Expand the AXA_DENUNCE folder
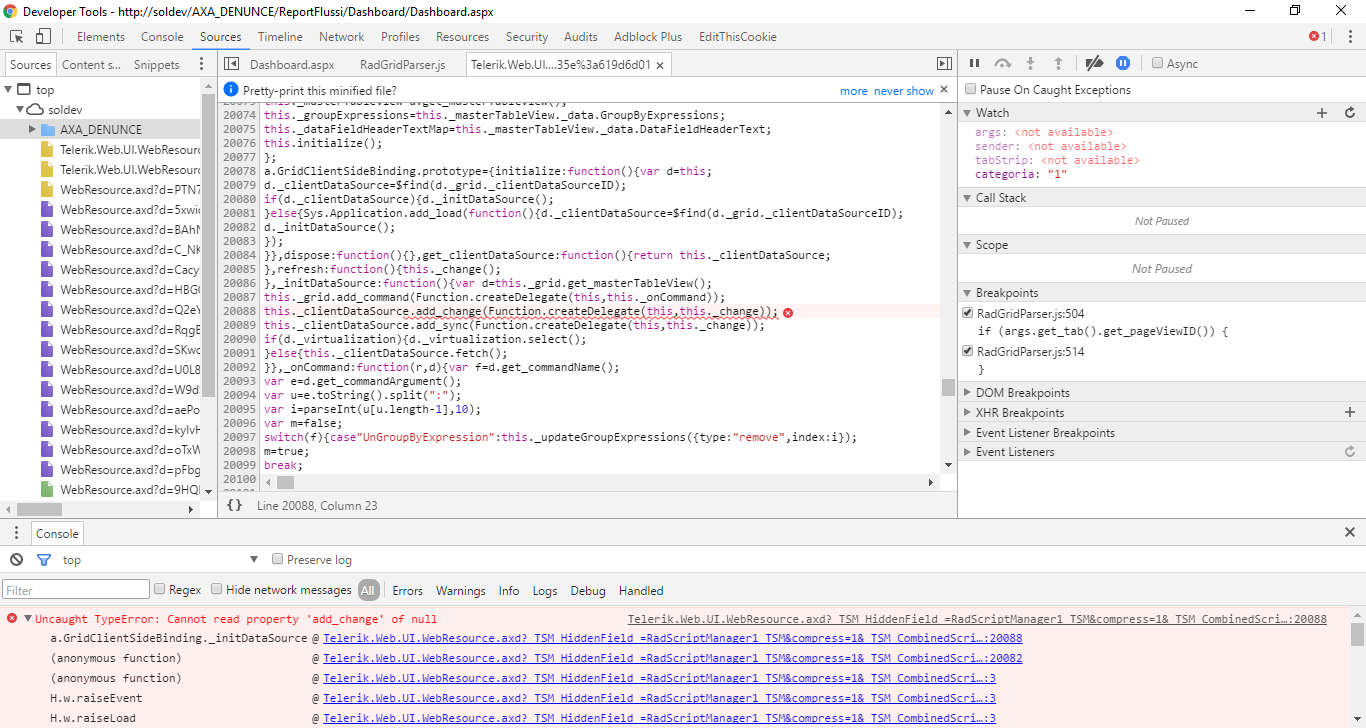This screenshot has height=728, width=1366. (32, 129)
